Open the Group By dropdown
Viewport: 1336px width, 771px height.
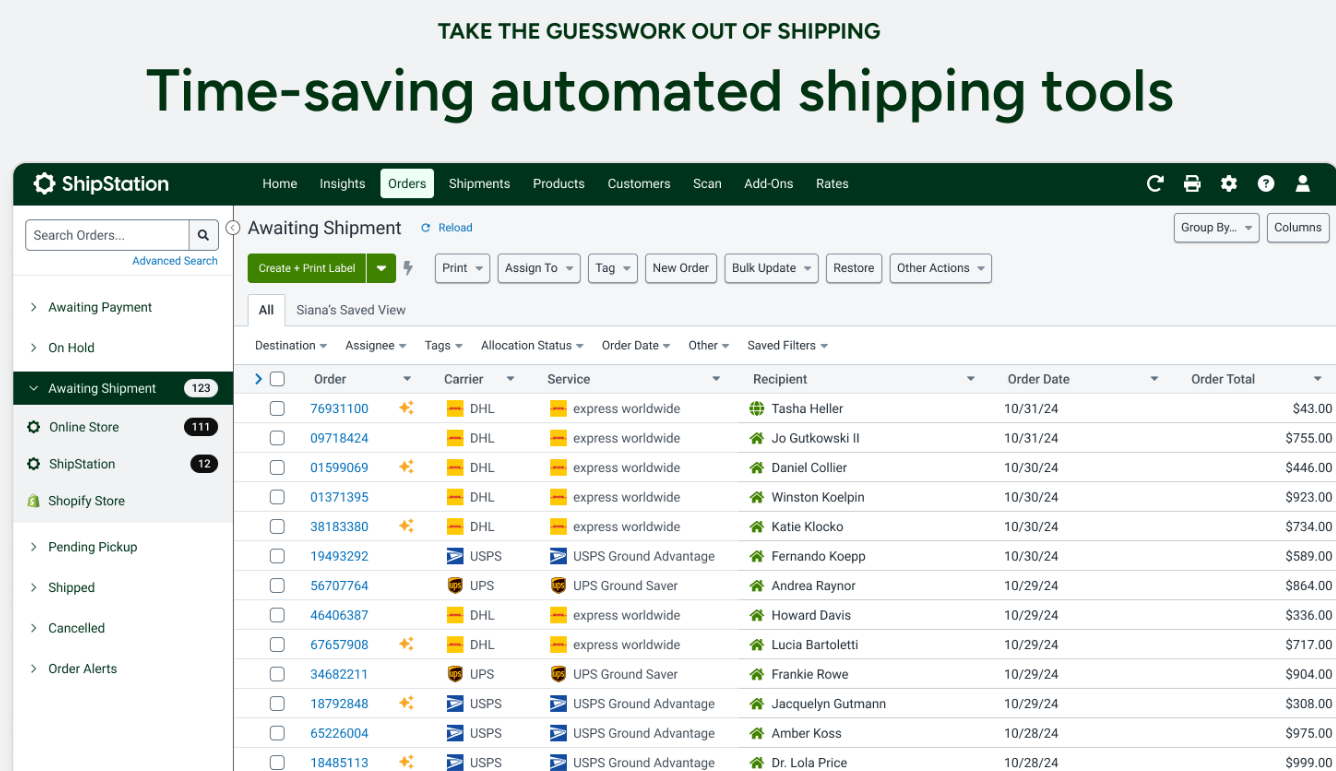tap(1216, 227)
